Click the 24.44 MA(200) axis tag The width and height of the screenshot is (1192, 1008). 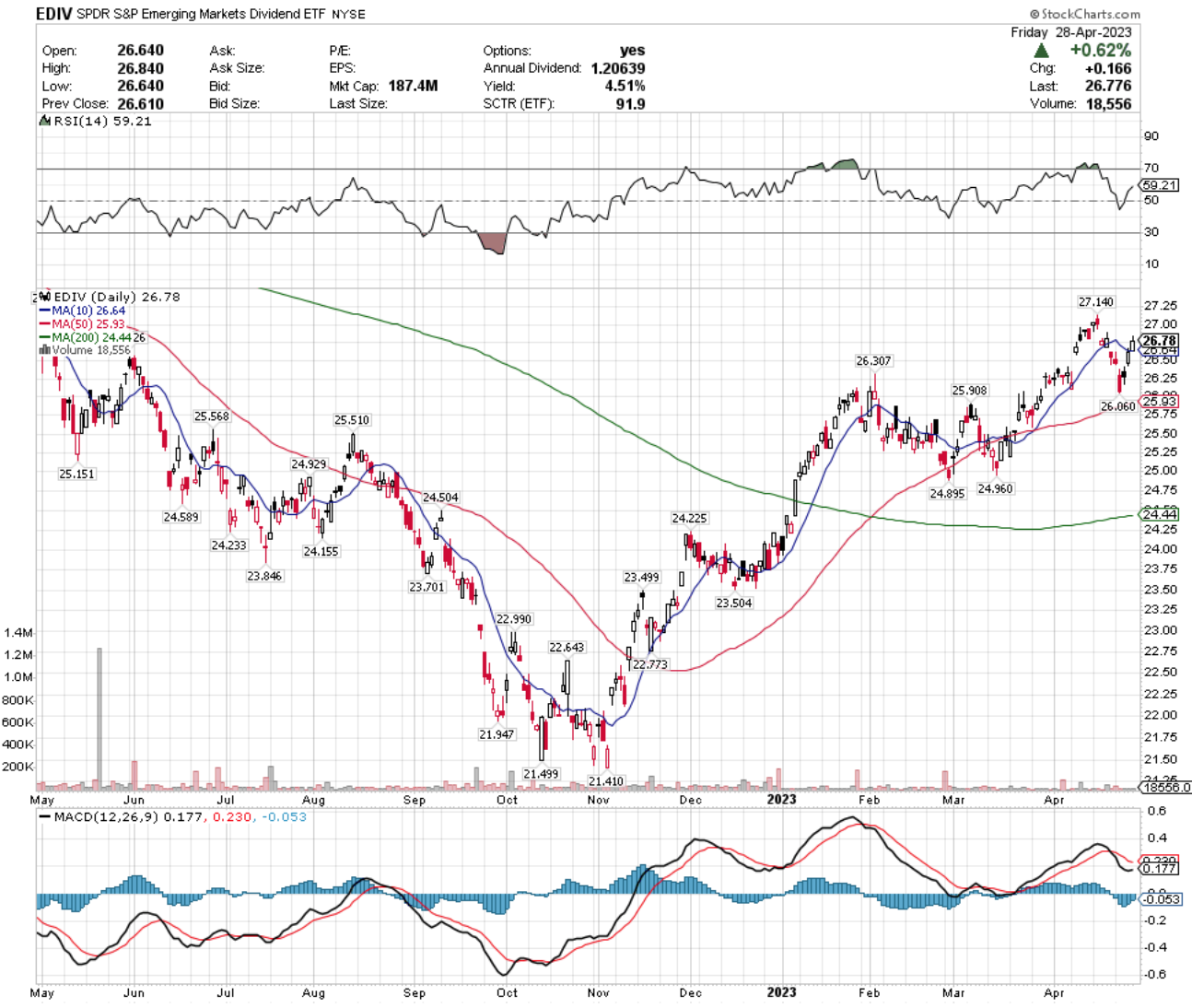tap(1159, 514)
